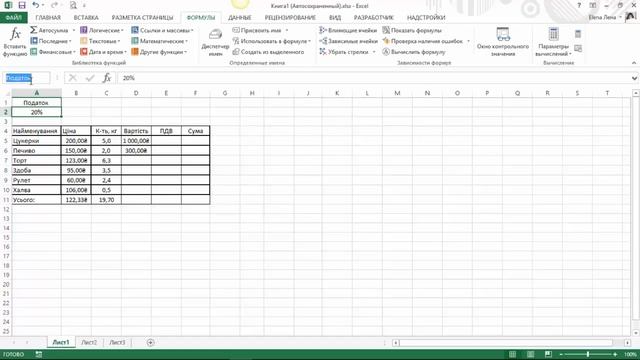The width and height of the screenshot is (640, 360).
Task: Open the ФАЙЛ tab
Action: click(13, 18)
